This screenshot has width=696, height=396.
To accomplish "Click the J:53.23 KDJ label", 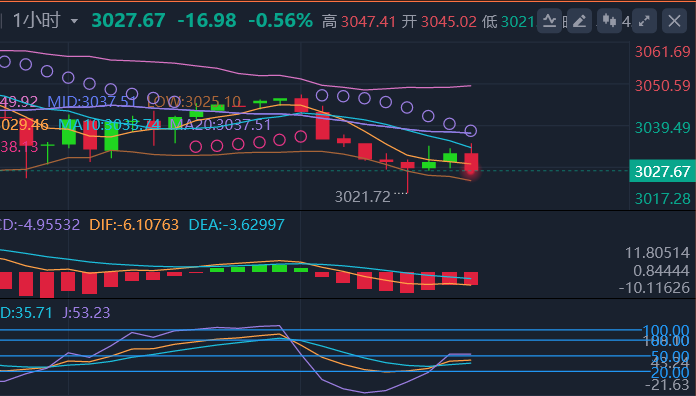I will pyautogui.click(x=86, y=313).
